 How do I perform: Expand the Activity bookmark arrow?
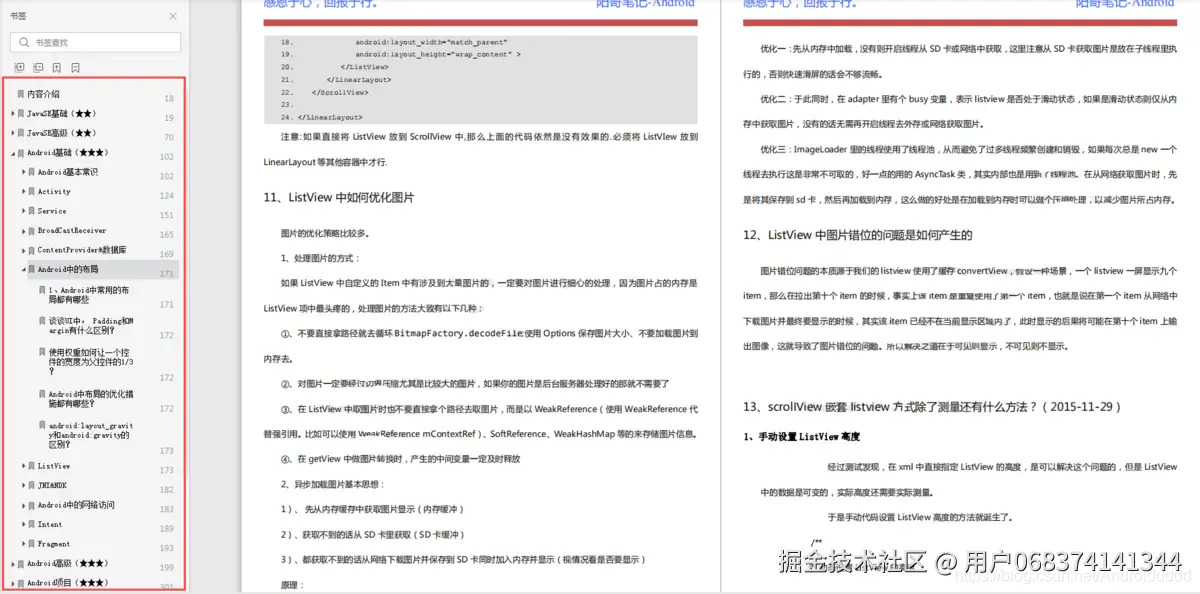click(x=23, y=191)
